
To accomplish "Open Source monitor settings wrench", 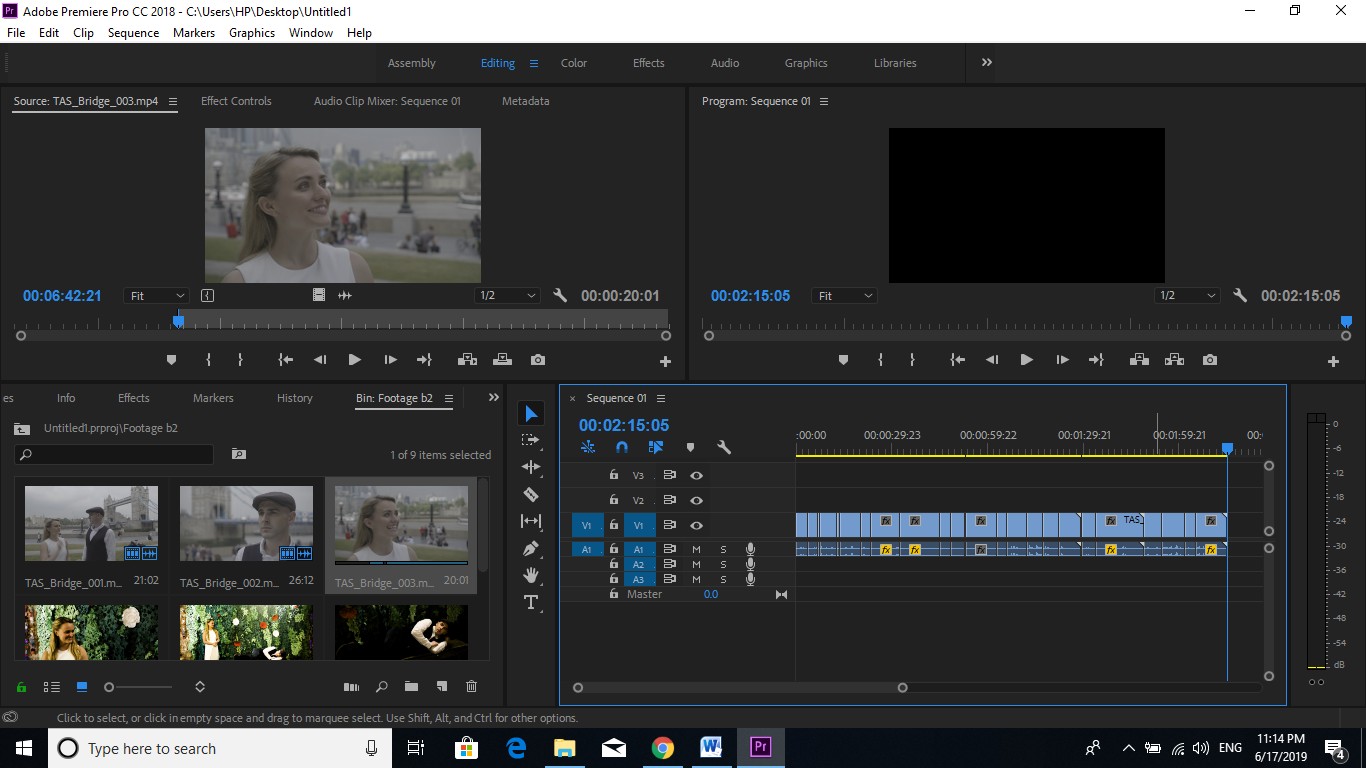I will coord(560,296).
